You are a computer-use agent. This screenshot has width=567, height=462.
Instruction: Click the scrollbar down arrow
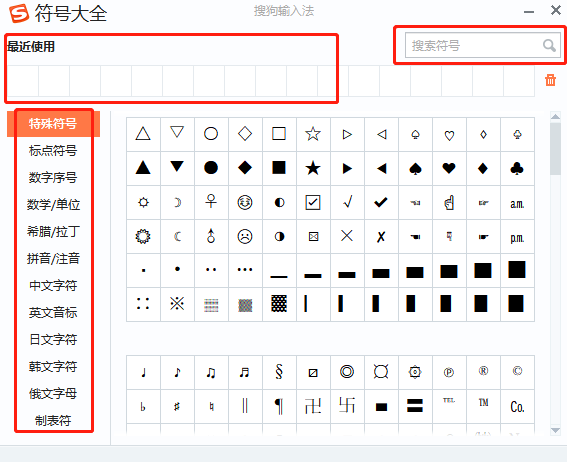coord(555,430)
